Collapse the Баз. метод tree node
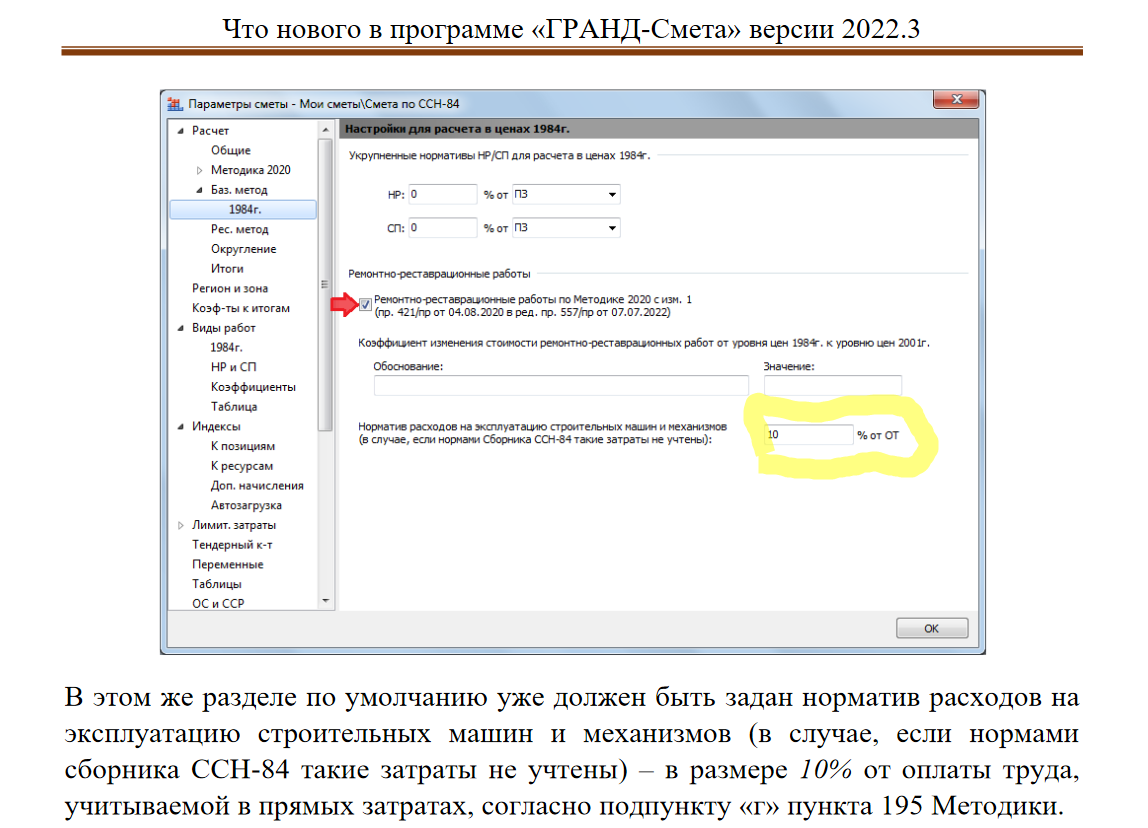The image size is (1148, 828). point(199,190)
